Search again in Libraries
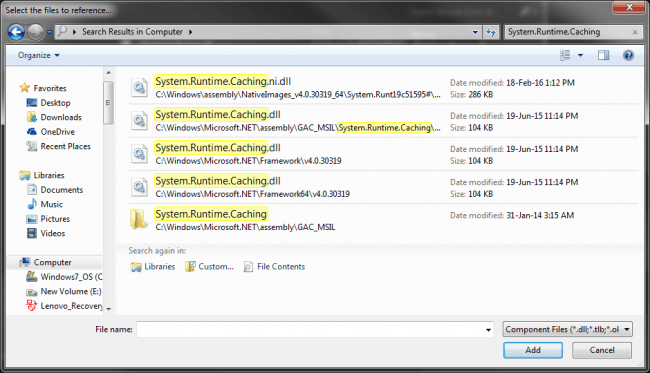 click(x=153, y=266)
